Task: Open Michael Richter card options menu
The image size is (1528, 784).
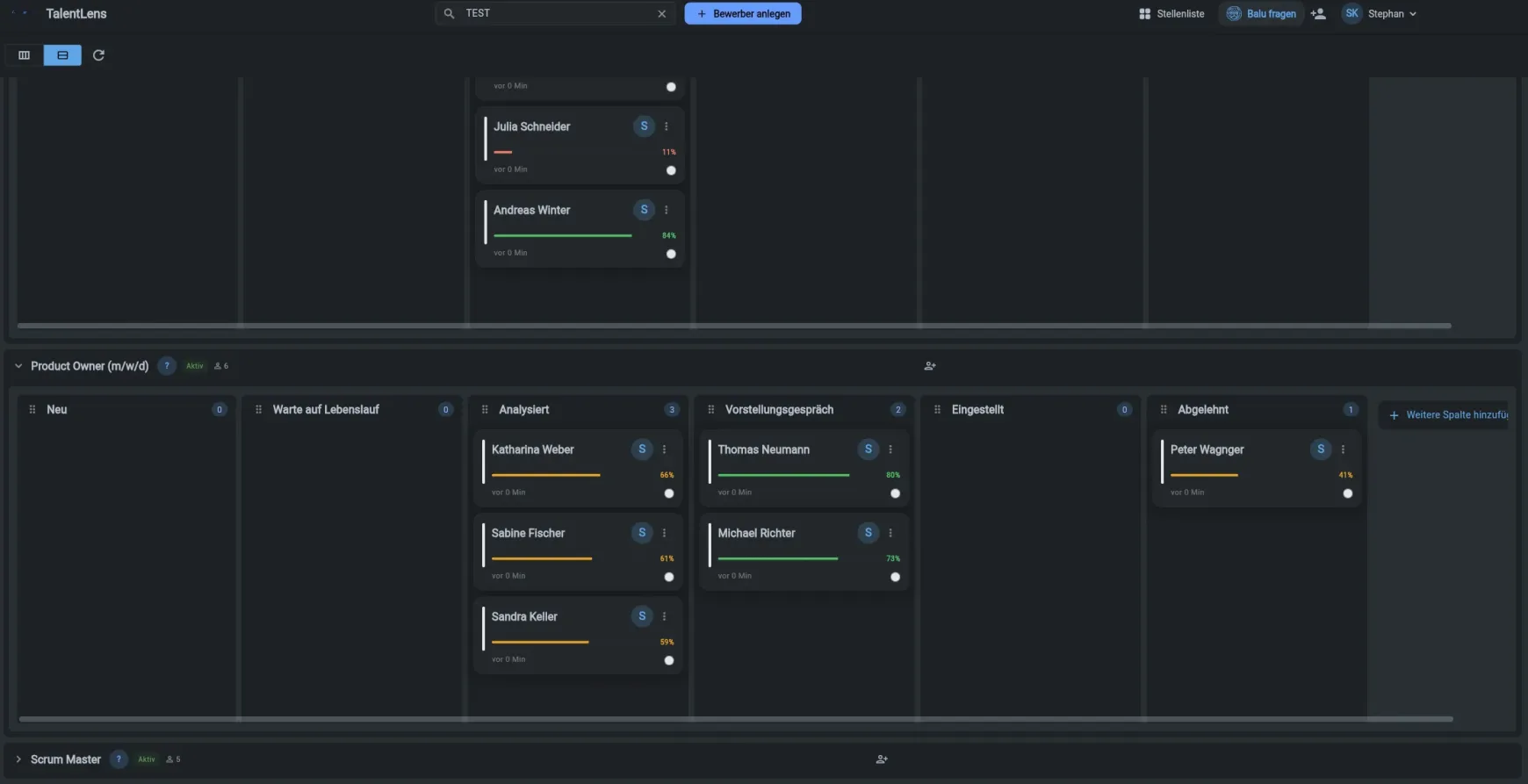Action: (x=890, y=533)
